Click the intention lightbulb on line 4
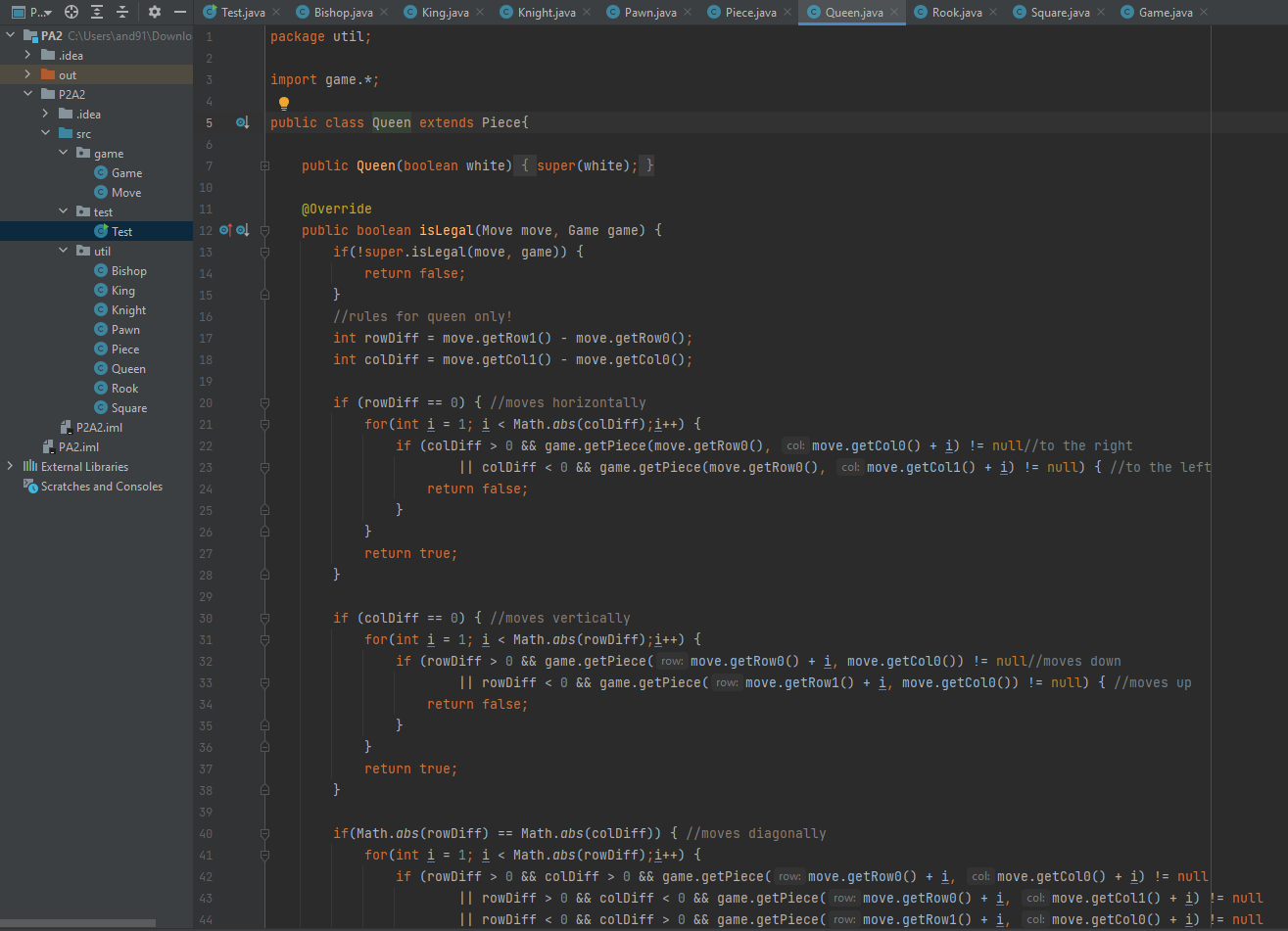1288x931 pixels. coord(283,102)
